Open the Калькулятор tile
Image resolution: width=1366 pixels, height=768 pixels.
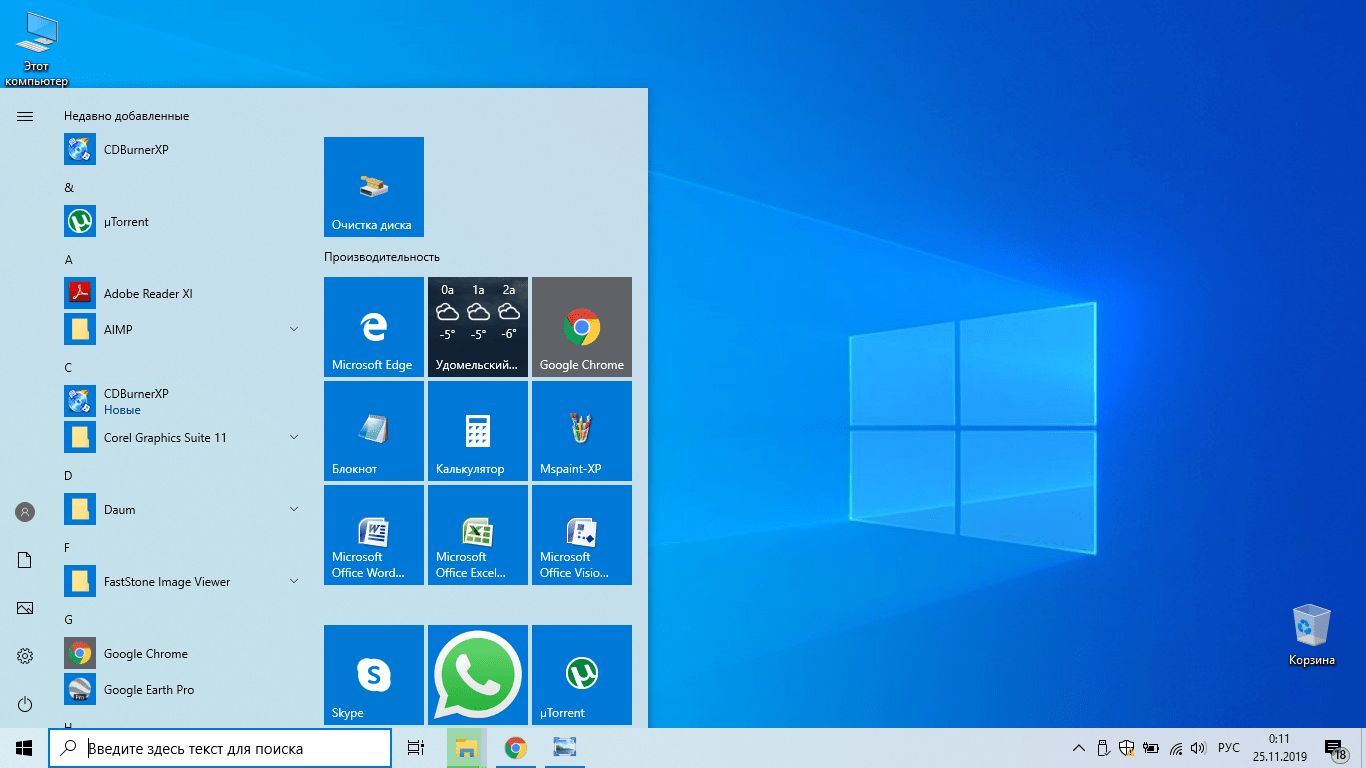(478, 431)
